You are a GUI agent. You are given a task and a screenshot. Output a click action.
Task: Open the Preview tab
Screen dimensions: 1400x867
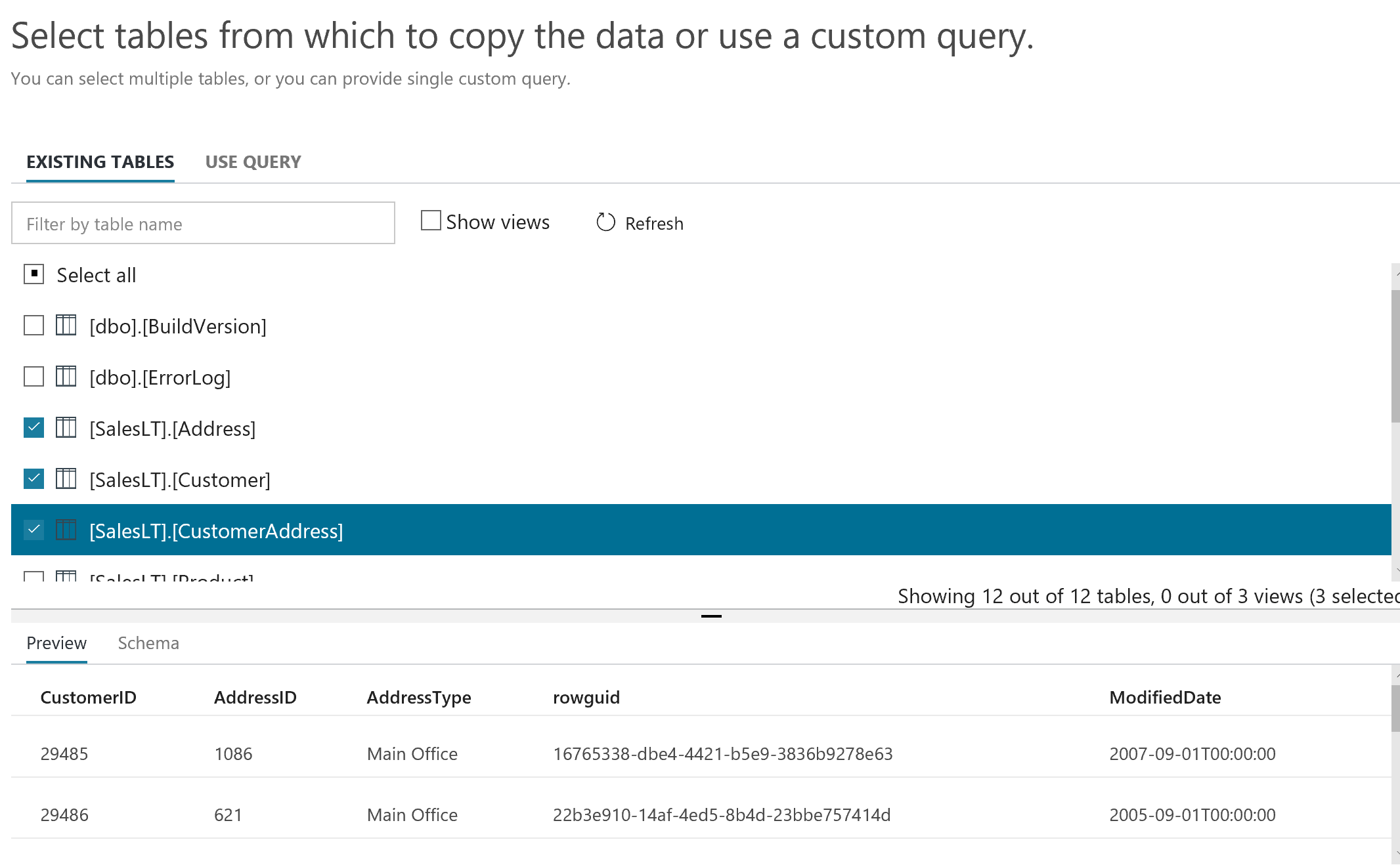(56, 643)
